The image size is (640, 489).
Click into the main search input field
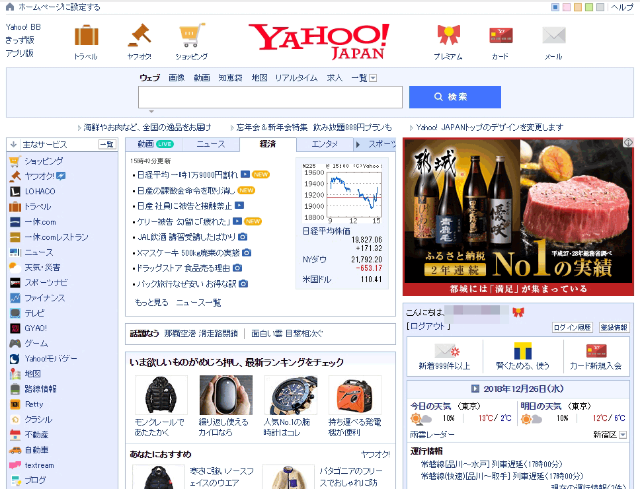pos(270,97)
